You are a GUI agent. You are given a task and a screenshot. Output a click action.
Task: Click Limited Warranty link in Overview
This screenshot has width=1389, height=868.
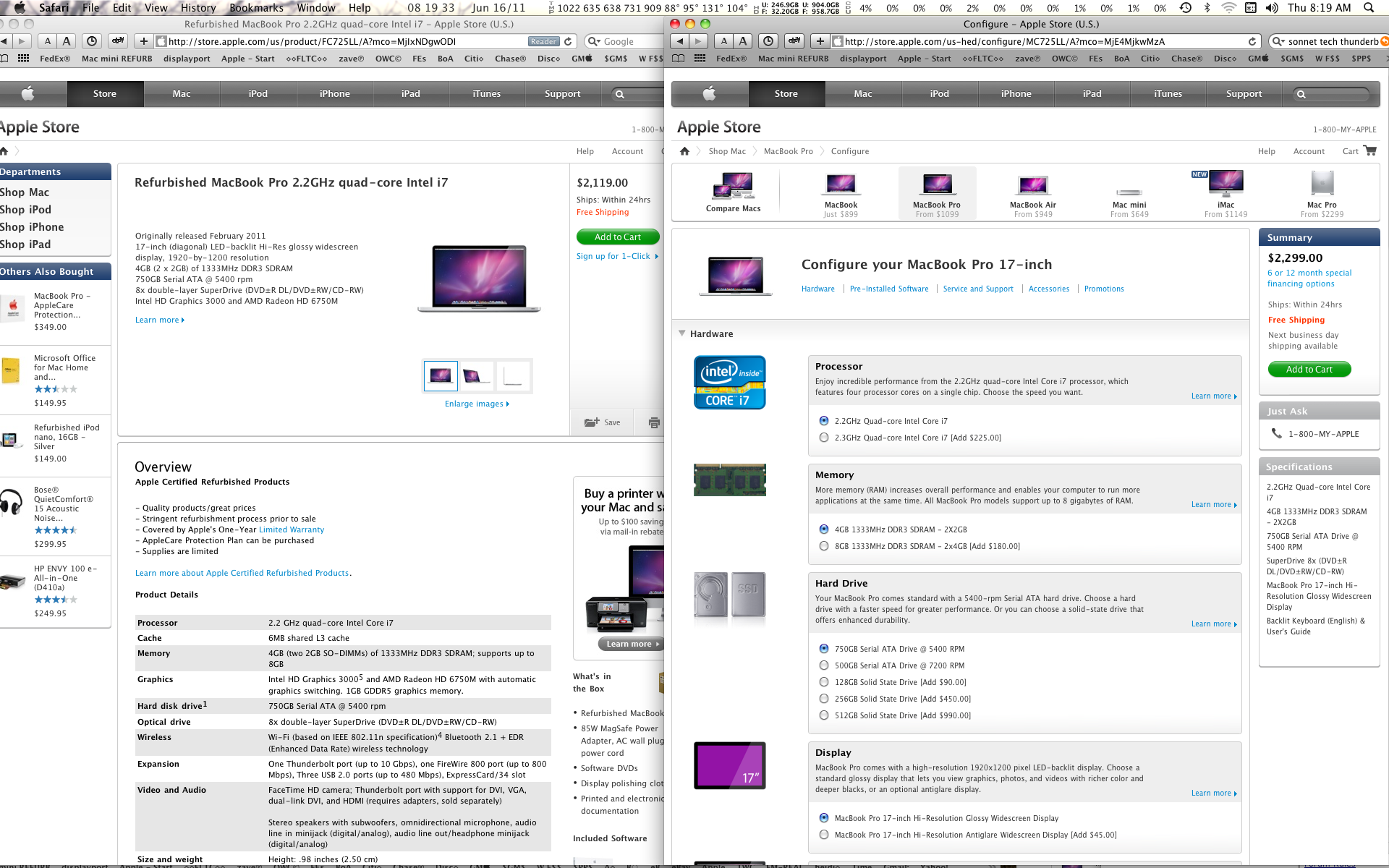point(292,529)
